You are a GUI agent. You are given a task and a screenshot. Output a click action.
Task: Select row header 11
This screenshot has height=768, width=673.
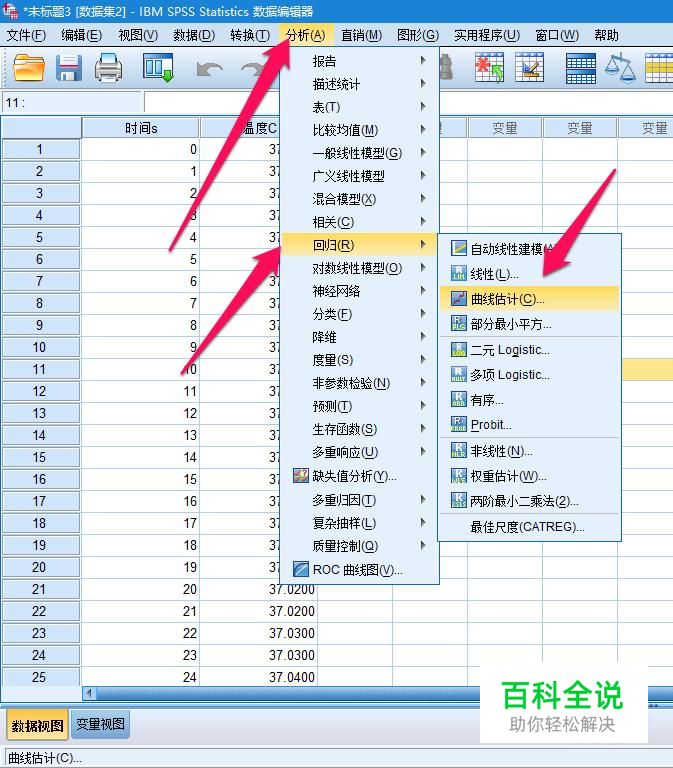[41, 369]
